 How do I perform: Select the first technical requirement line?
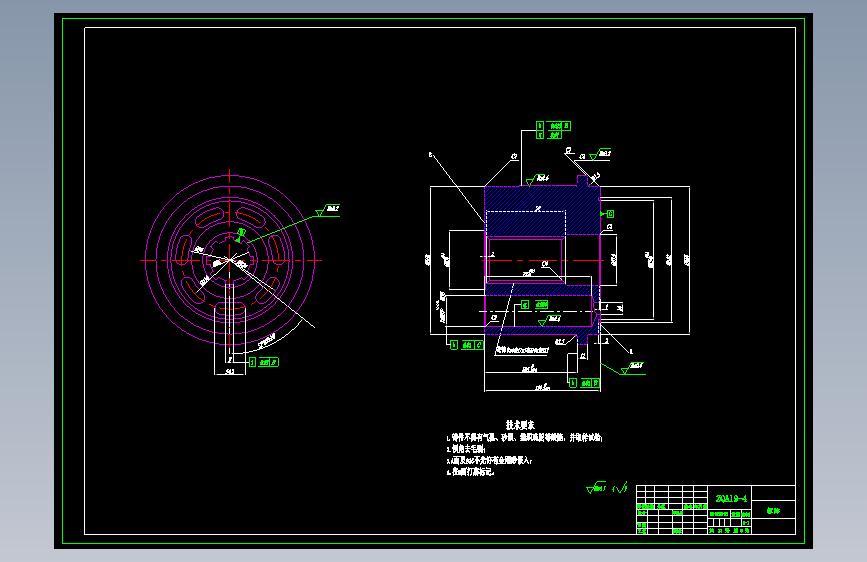click(x=524, y=438)
